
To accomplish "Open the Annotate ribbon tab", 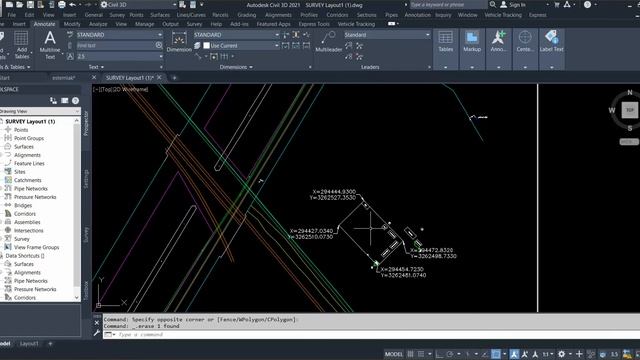I will click(x=44, y=24).
